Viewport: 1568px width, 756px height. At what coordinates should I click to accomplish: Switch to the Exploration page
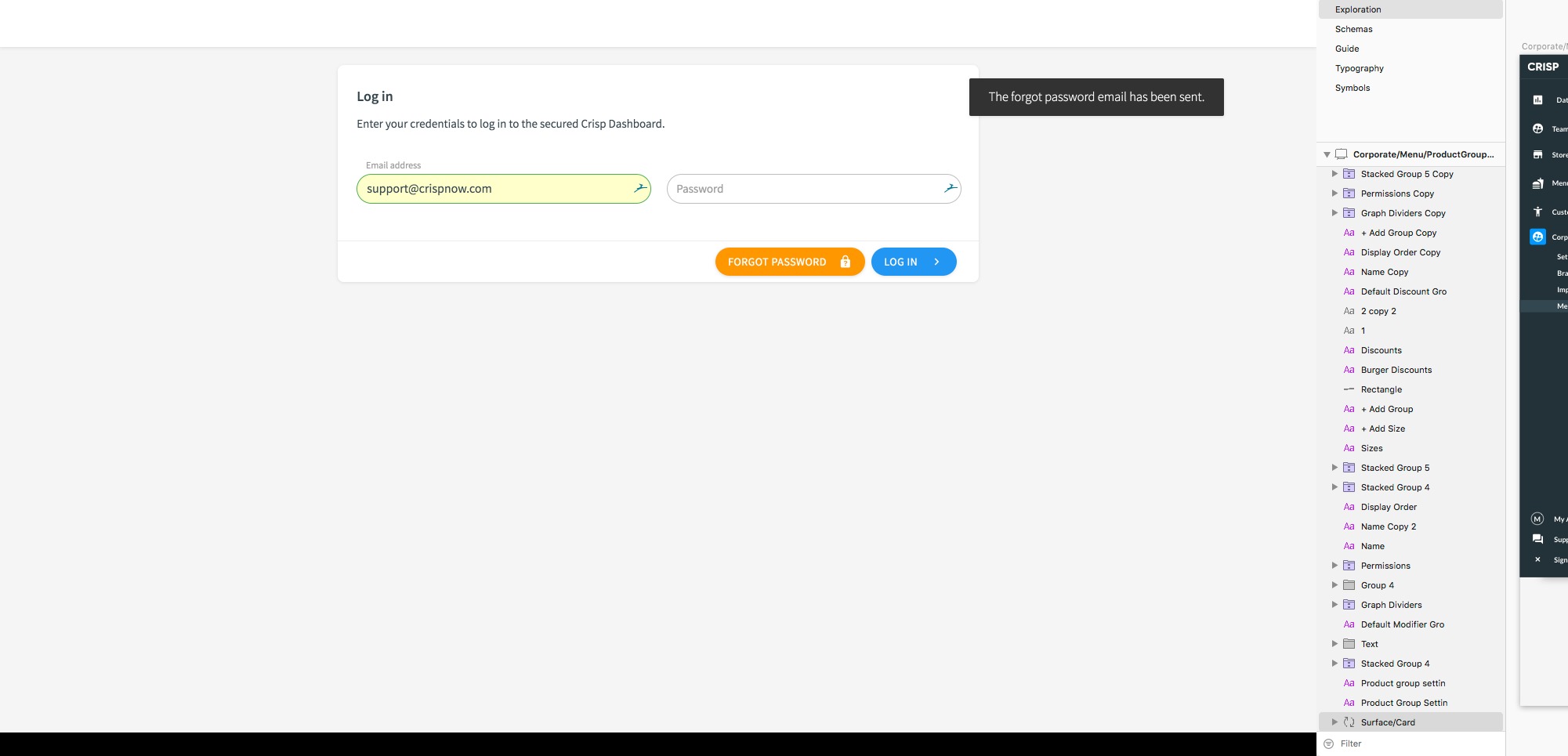click(1410, 9)
